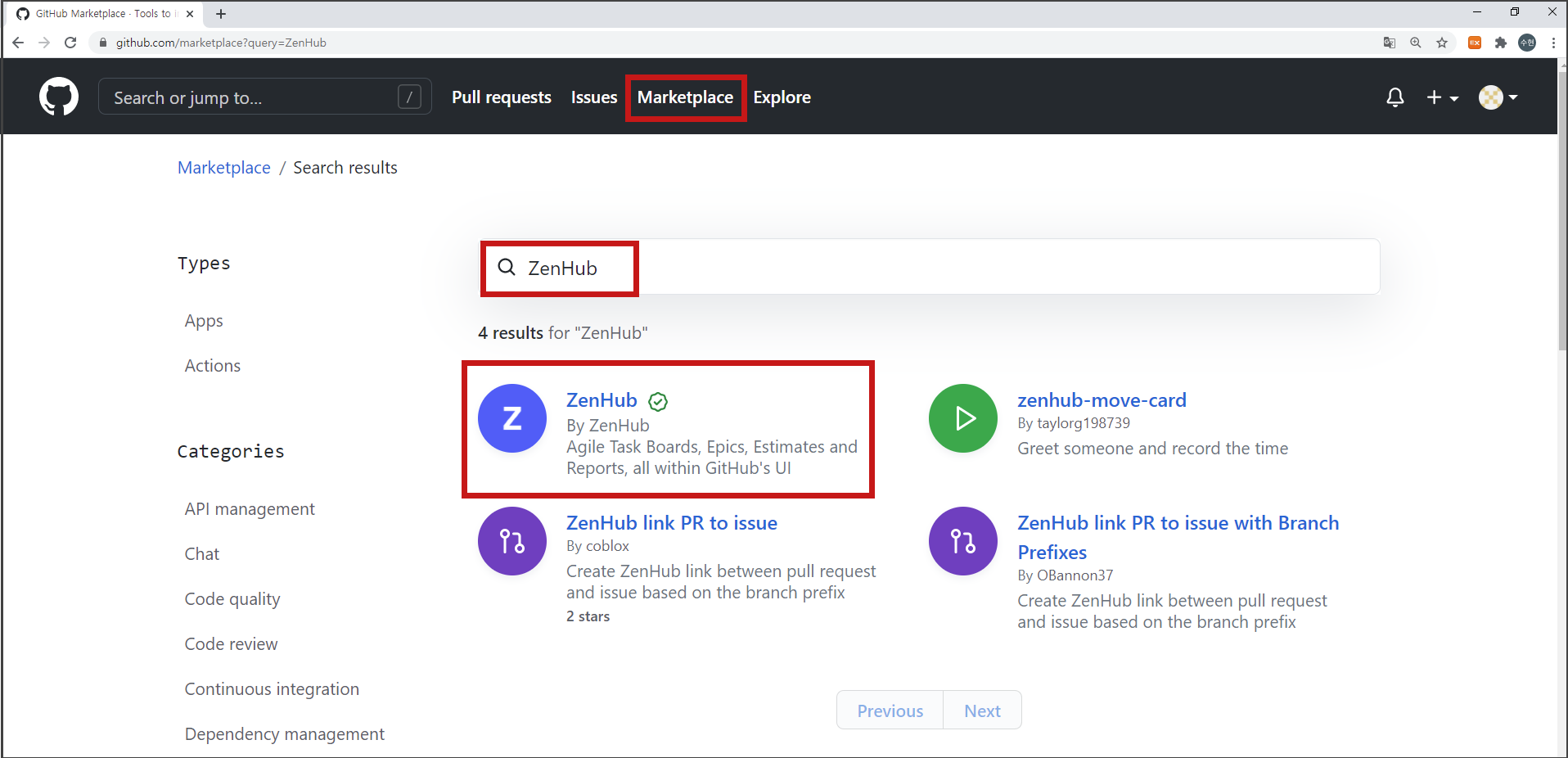Click the 'By taylorg198739' text
The image size is (1568, 758).
pyautogui.click(x=1074, y=423)
